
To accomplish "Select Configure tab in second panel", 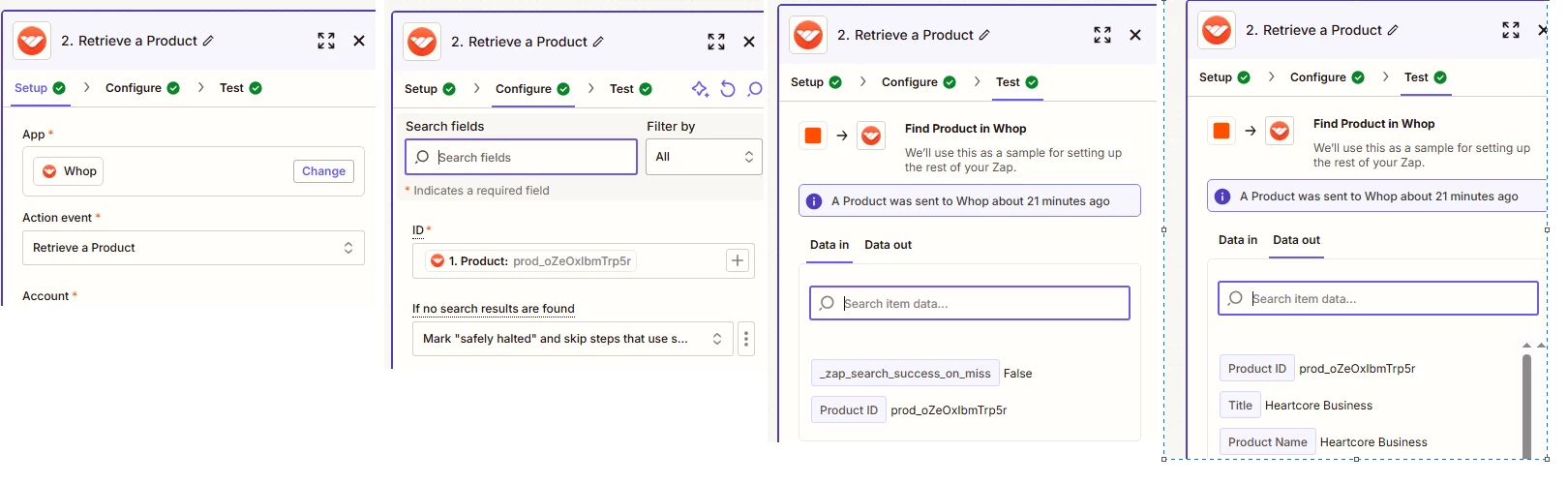I will click(x=532, y=89).
